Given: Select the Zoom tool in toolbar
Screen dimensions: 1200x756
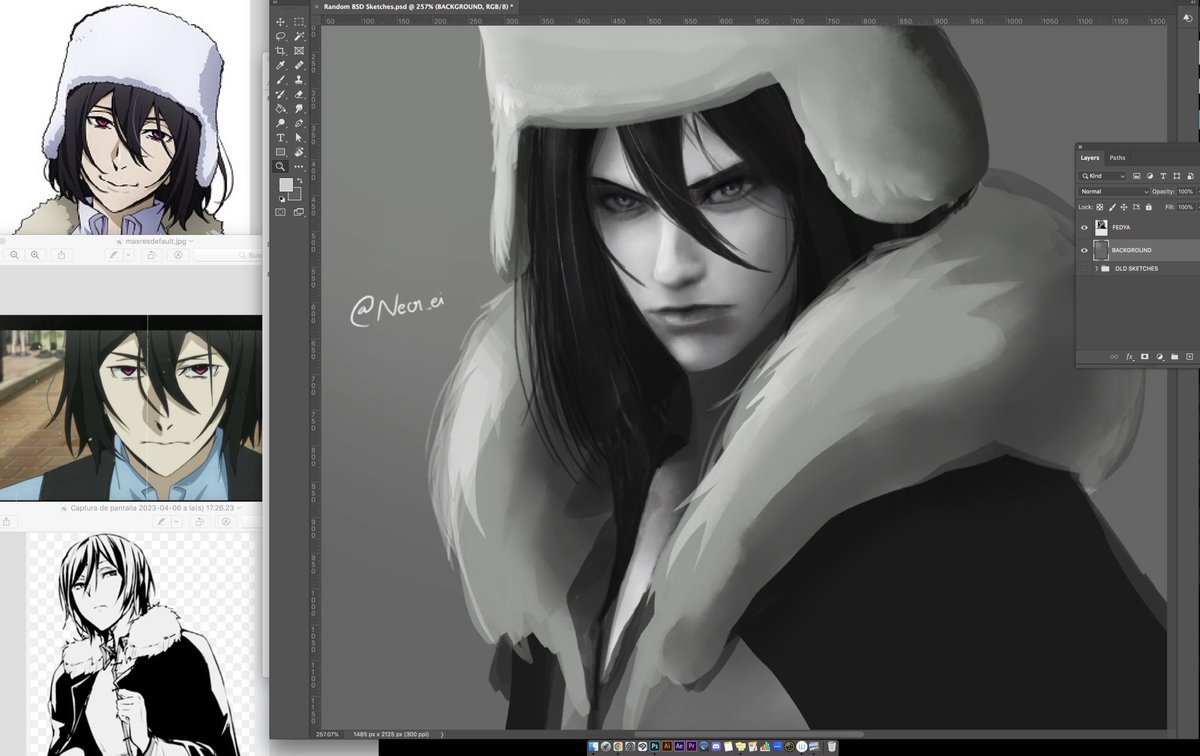Looking at the screenshot, I should click(x=281, y=167).
